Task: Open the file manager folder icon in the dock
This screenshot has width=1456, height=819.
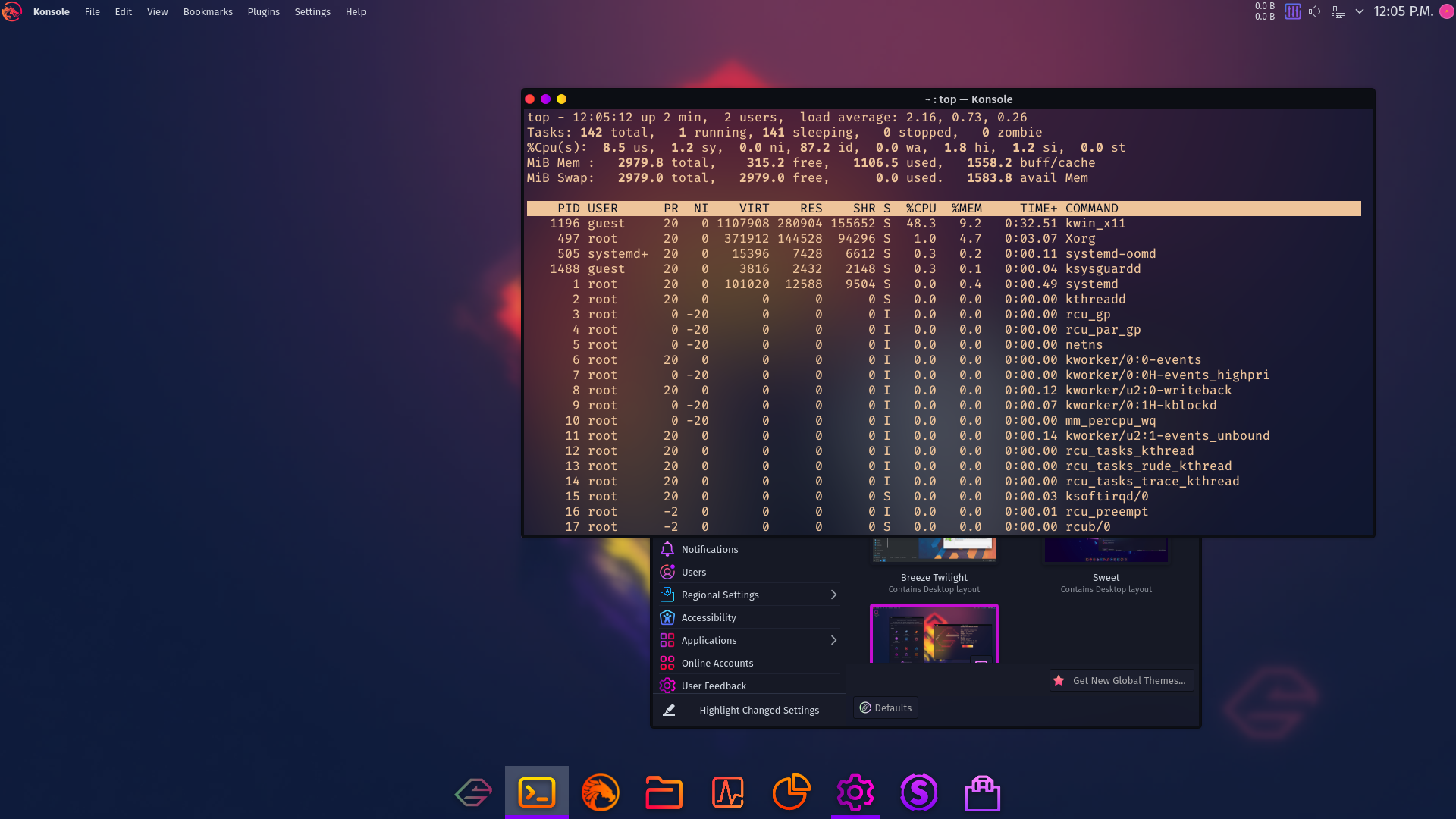Action: click(664, 792)
